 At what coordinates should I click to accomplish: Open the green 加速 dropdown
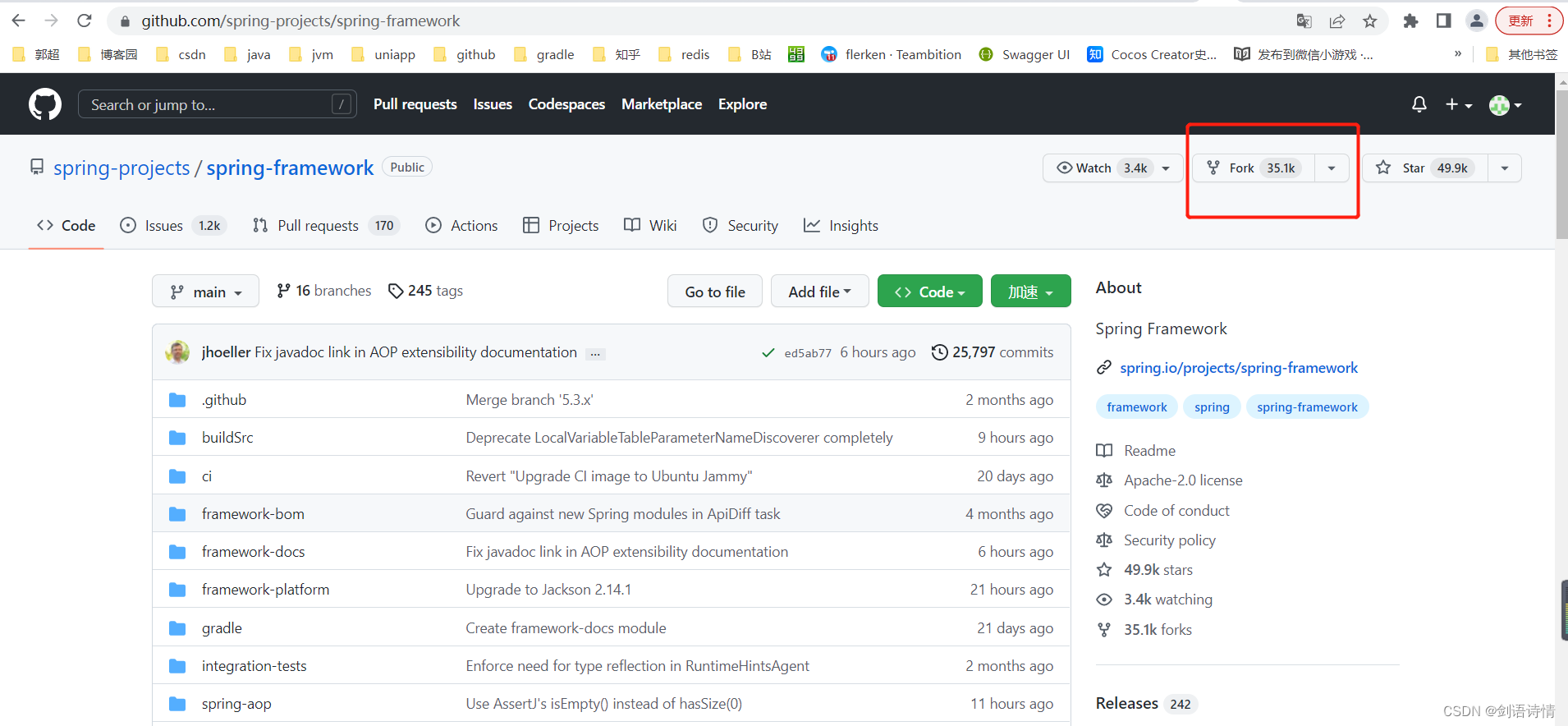pyautogui.click(x=1030, y=292)
